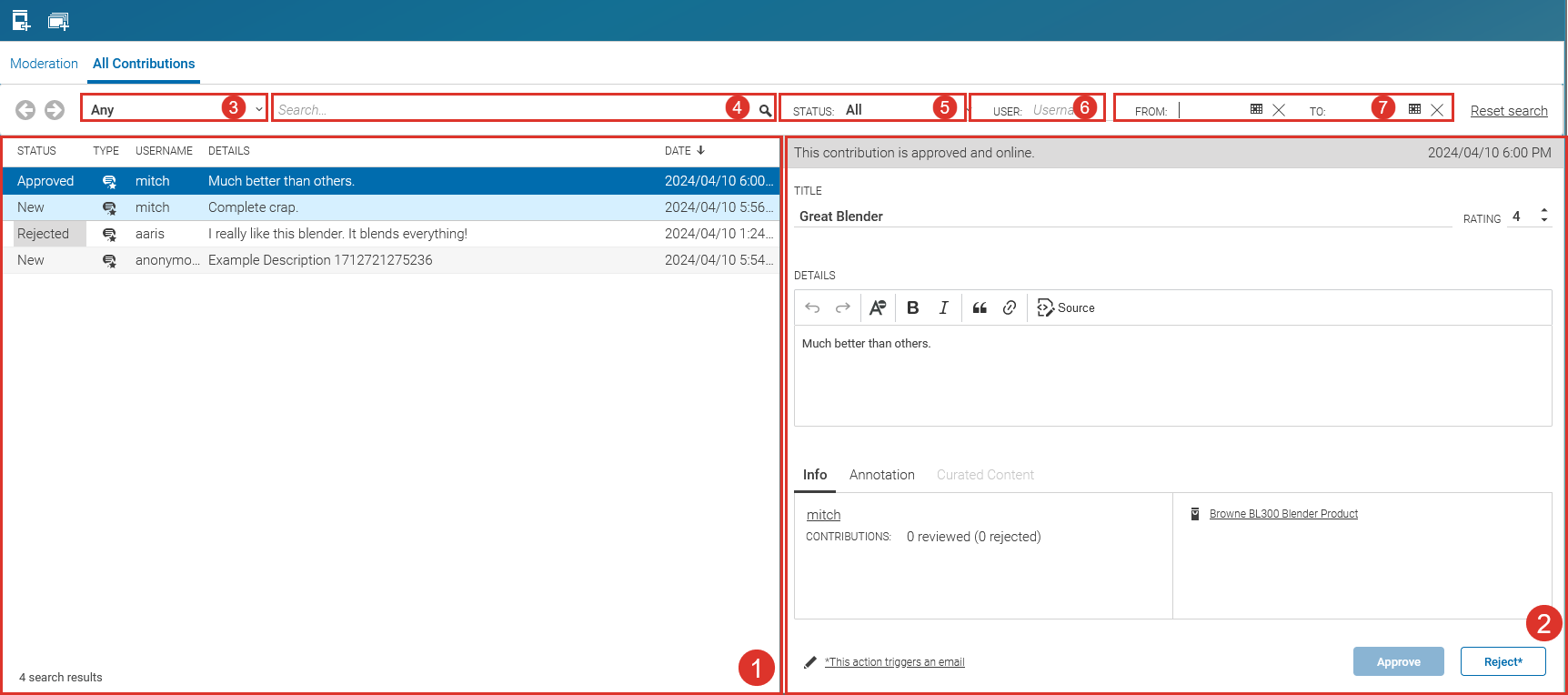Click into the Search text field

pyautogui.click(x=500, y=110)
